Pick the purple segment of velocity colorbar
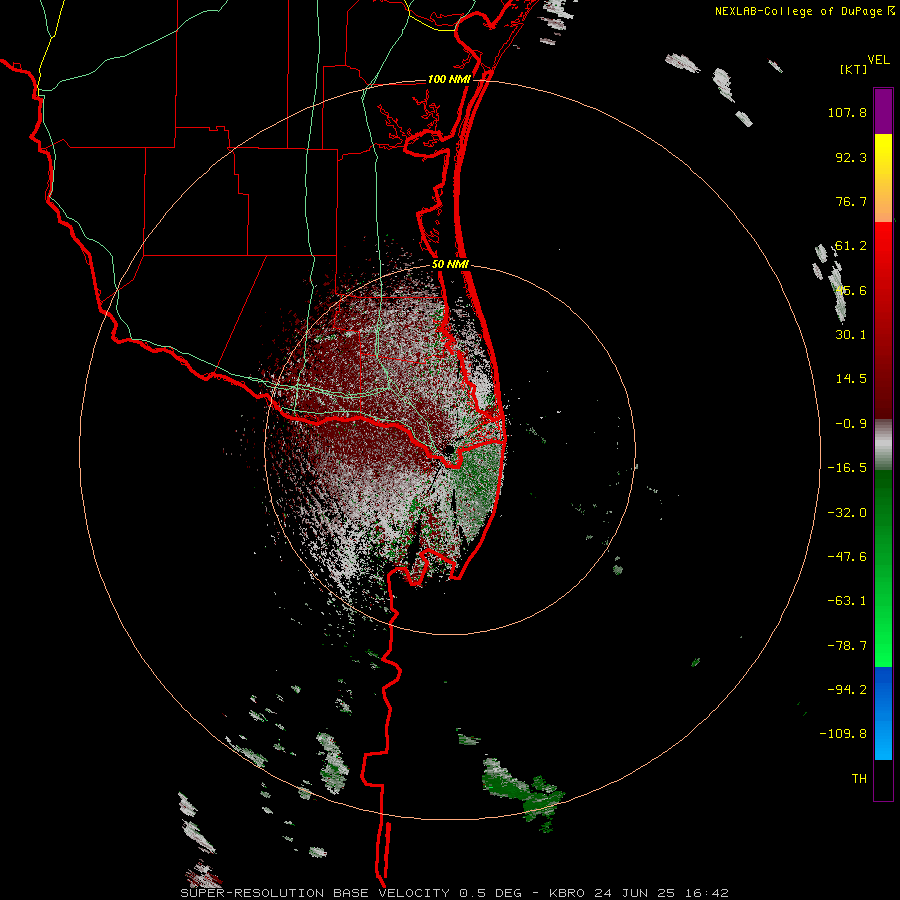 pos(883,112)
